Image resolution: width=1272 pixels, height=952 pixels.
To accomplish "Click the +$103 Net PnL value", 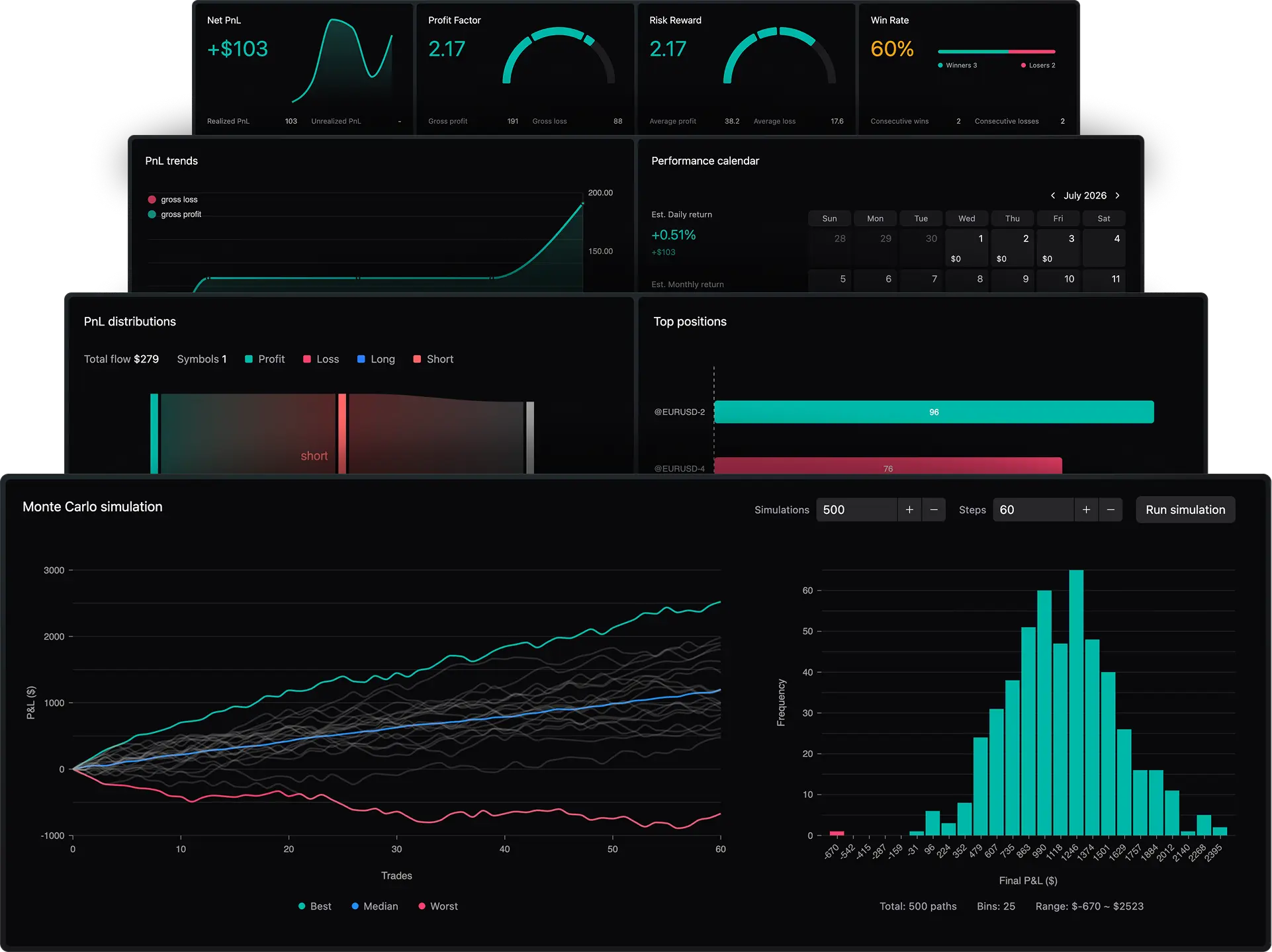I will click(x=238, y=49).
